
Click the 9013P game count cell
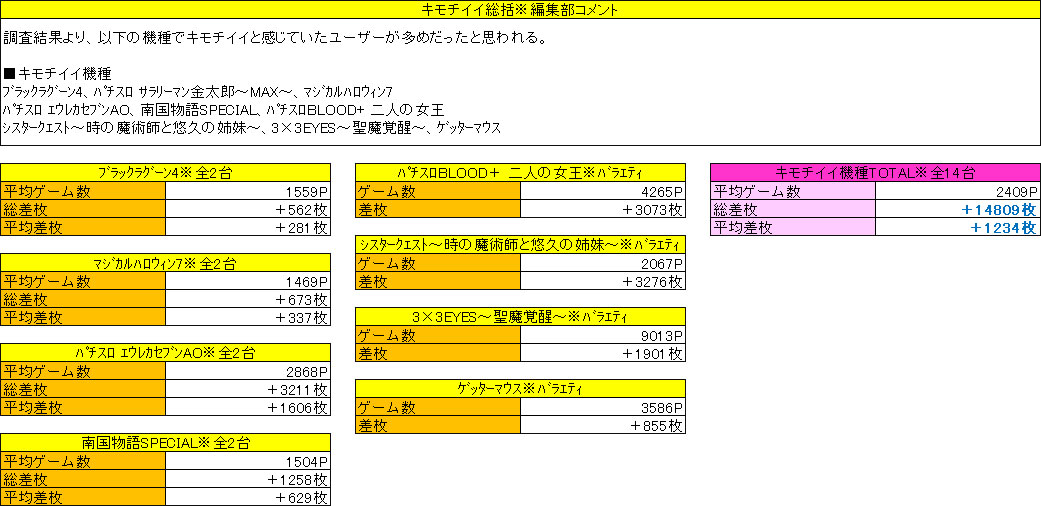click(x=603, y=335)
